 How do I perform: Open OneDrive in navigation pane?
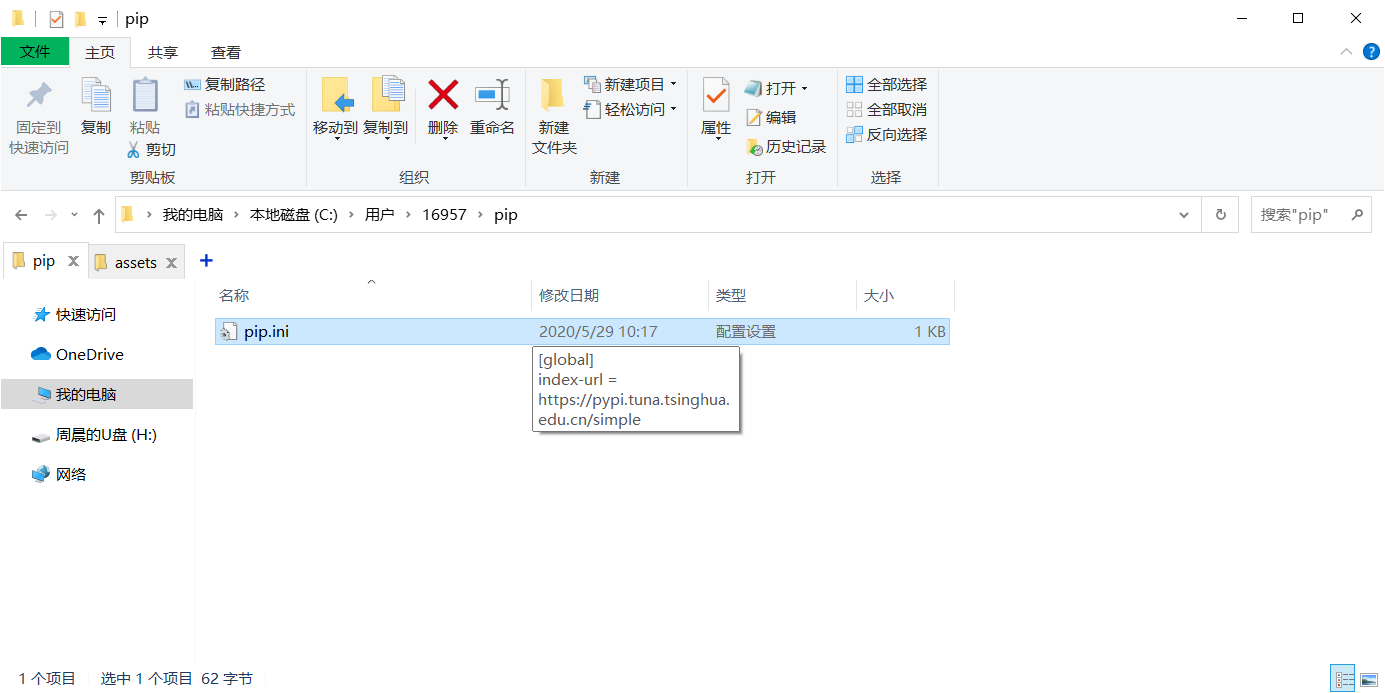point(78,355)
